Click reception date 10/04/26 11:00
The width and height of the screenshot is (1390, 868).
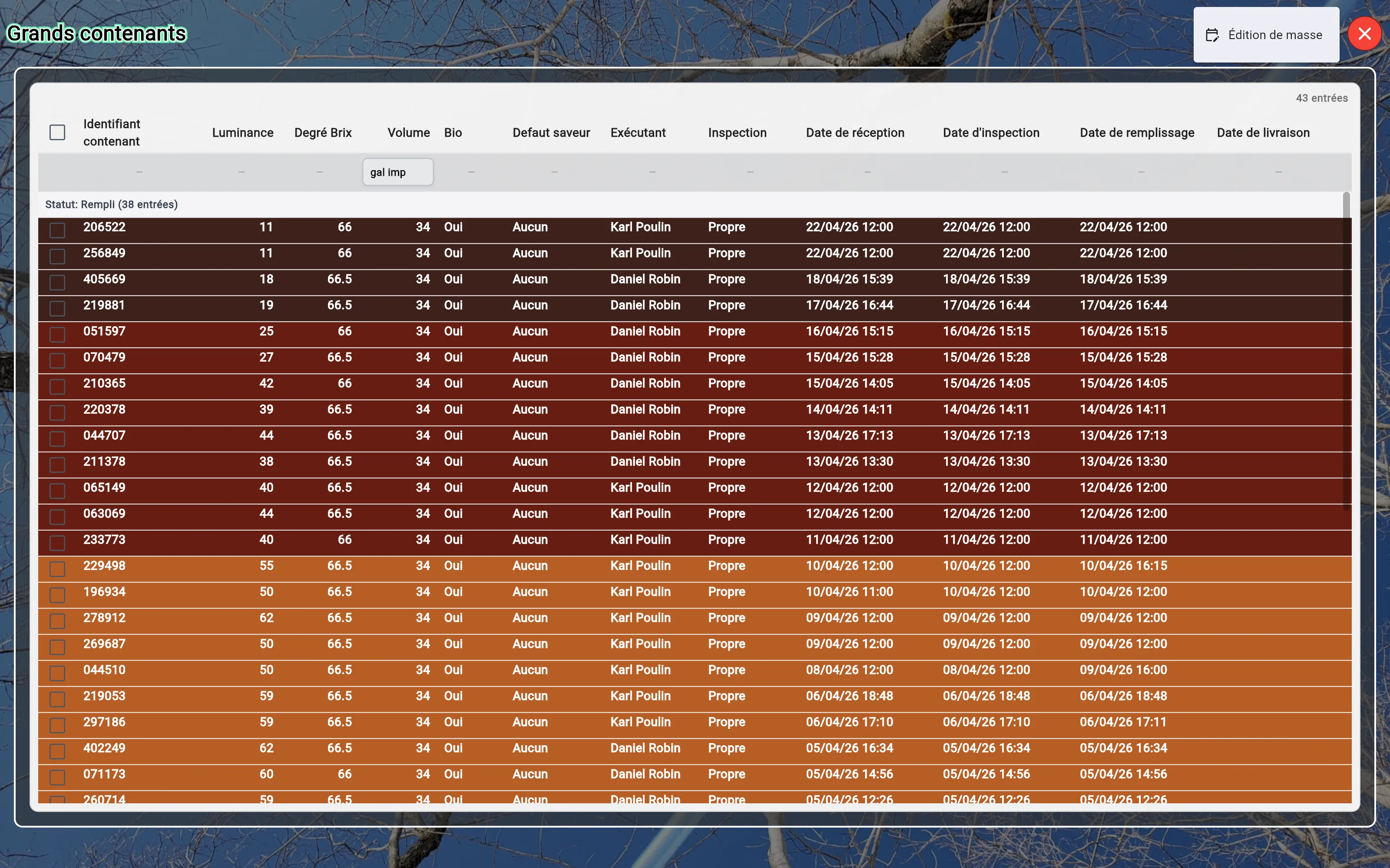click(x=849, y=592)
